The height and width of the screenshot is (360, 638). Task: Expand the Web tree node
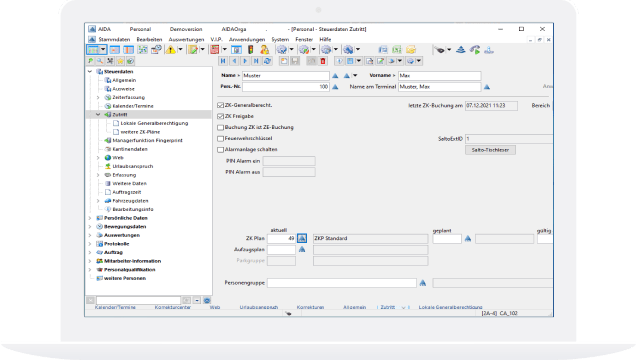(x=98, y=158)
